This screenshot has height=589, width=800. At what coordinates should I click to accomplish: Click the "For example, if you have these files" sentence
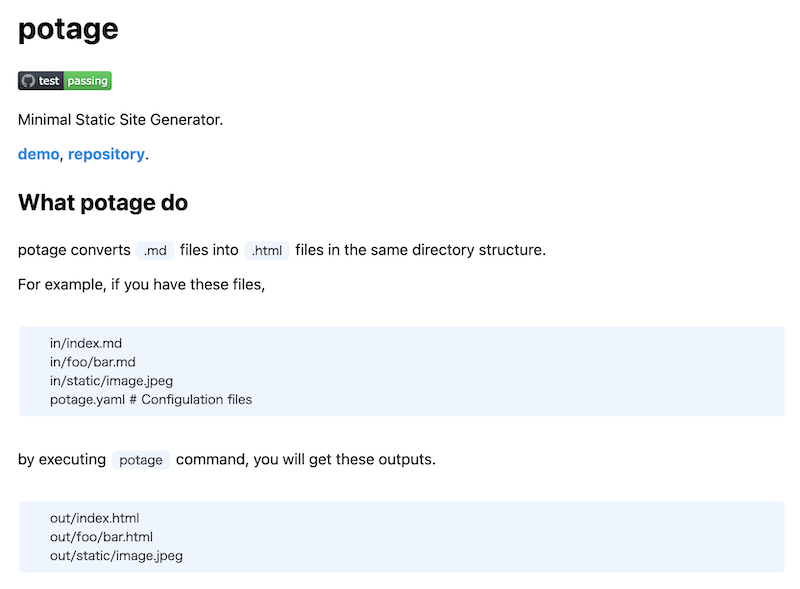tap(141, 285)
